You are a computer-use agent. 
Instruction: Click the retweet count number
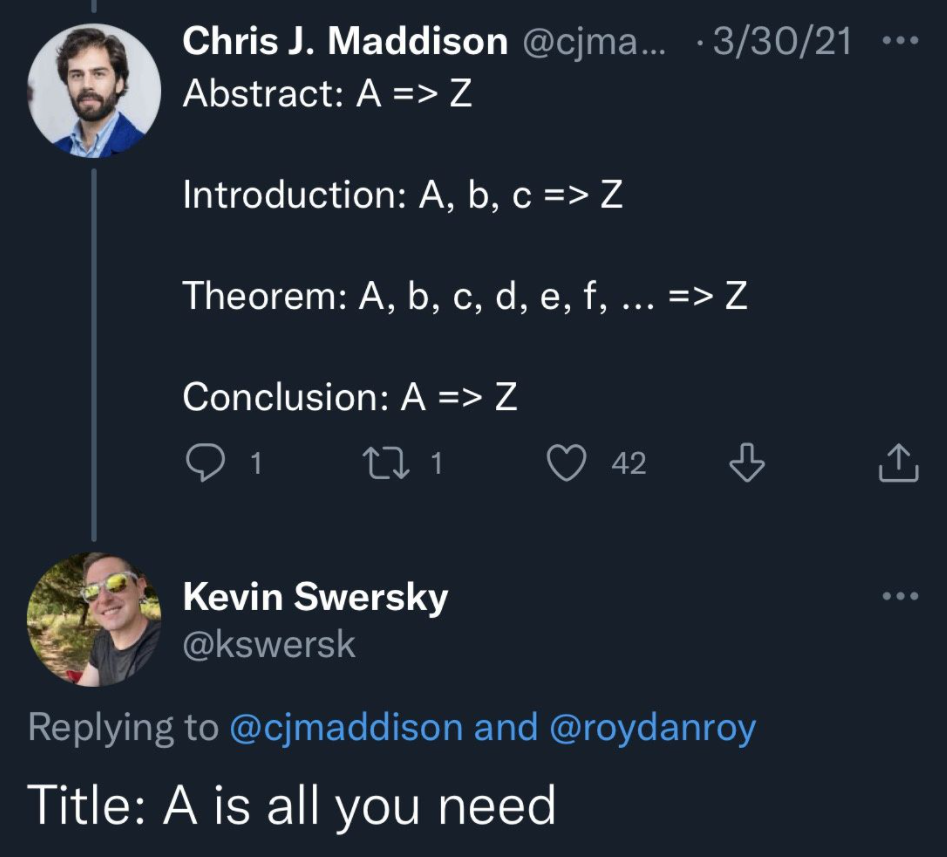point(436,463)
